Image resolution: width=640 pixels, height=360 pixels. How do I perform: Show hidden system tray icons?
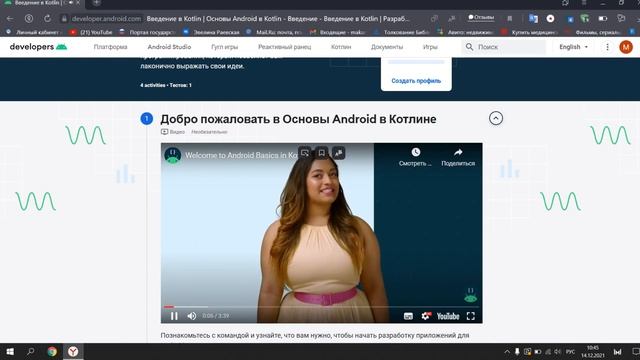pyautogui.click(x=507, y=351)
